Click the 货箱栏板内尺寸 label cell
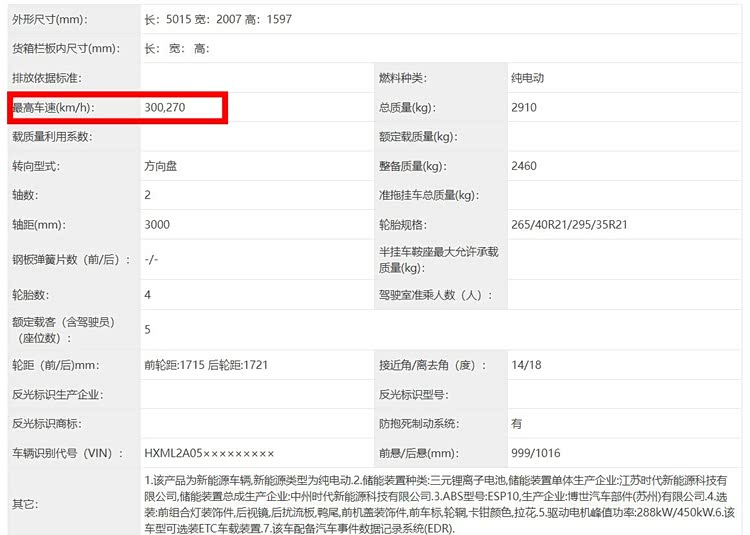This screenshot has height=535, width=750. click(x=65, y=49)
